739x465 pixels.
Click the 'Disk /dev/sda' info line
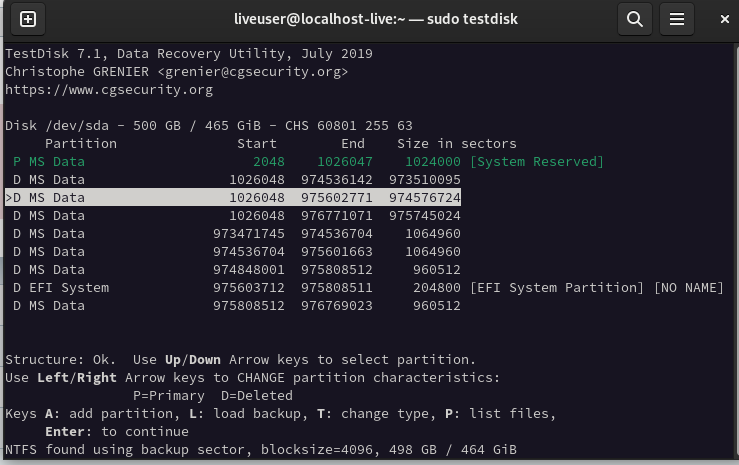click(x=209, y=126)
